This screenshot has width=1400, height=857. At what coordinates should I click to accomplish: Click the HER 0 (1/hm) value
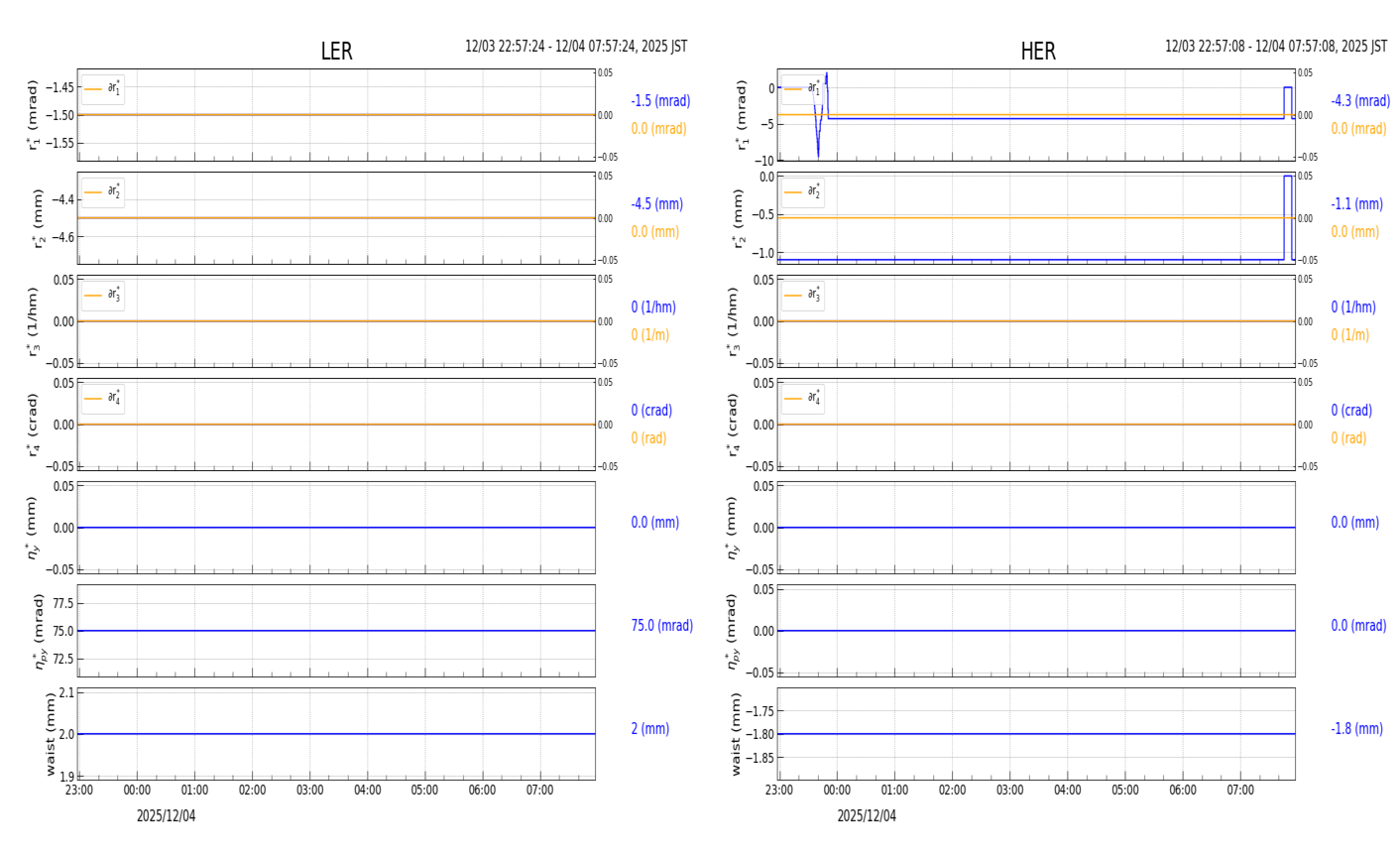click(1356, 307)
